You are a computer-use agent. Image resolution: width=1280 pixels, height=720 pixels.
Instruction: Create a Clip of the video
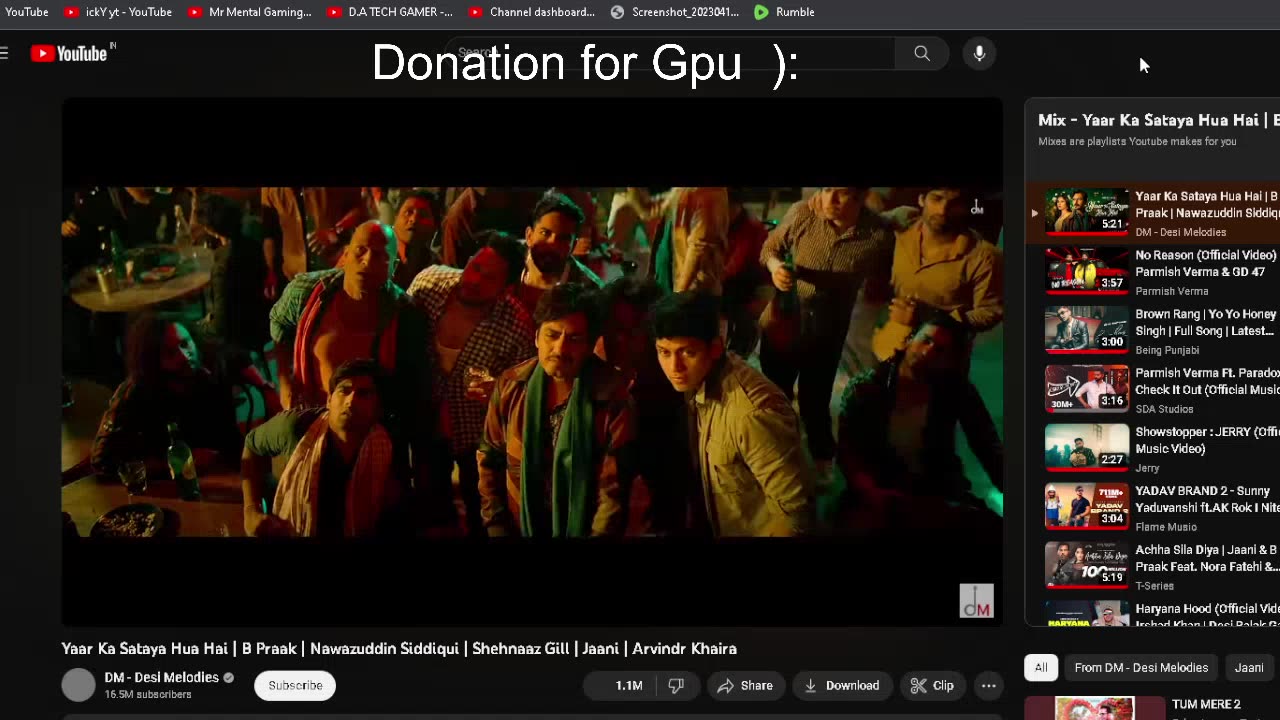tap(932, 685)
